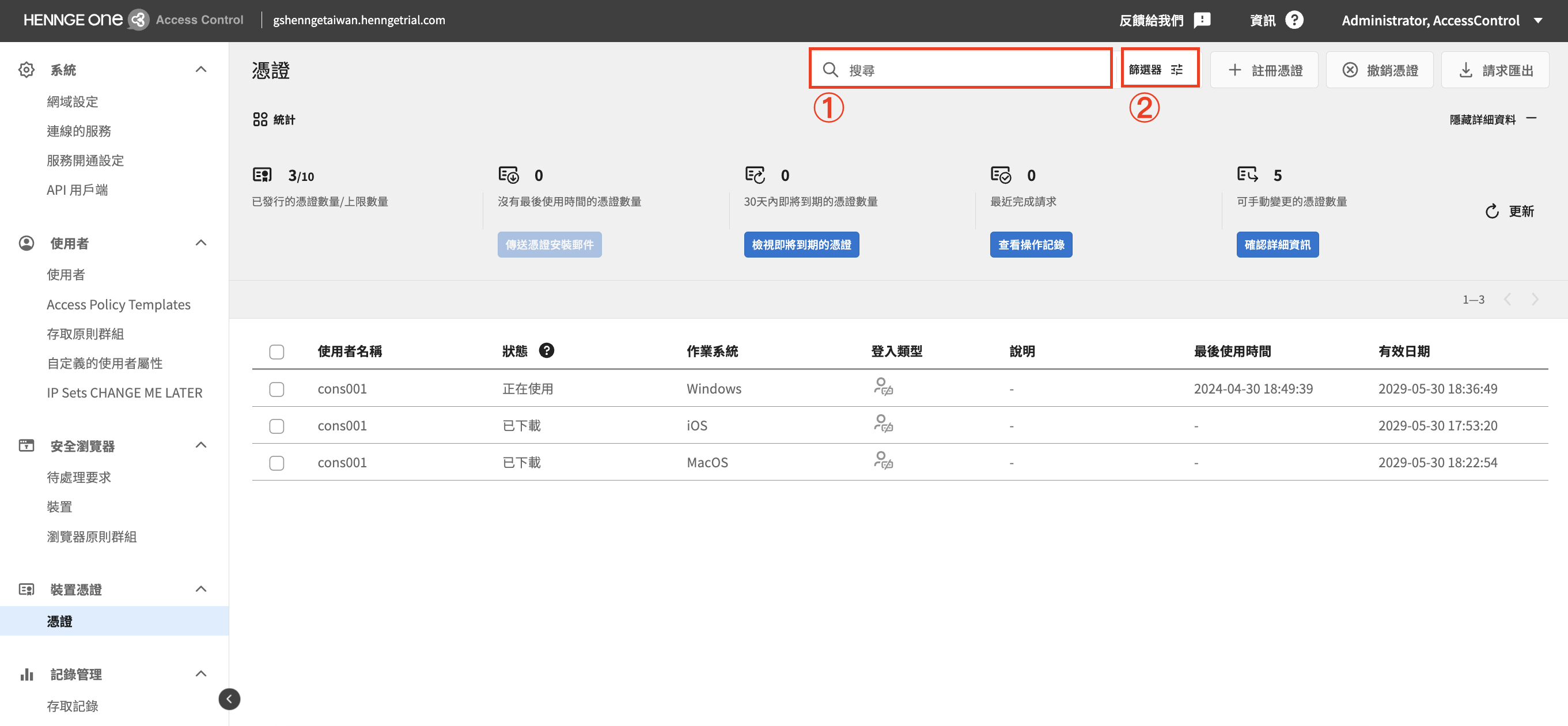Toggle the select-all header checkbox
This screenshot has width=1568, height=726.
[x=277, y=351]
